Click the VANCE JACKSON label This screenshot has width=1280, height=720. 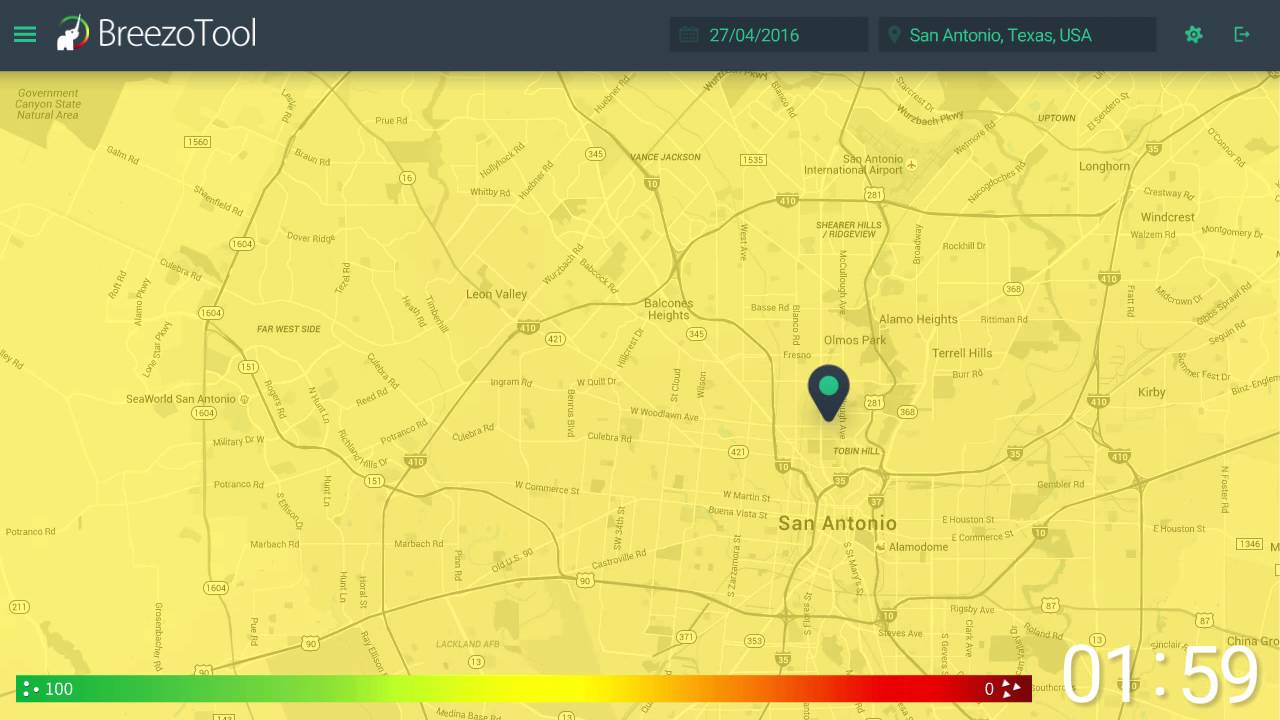click(x=666, y=157)
